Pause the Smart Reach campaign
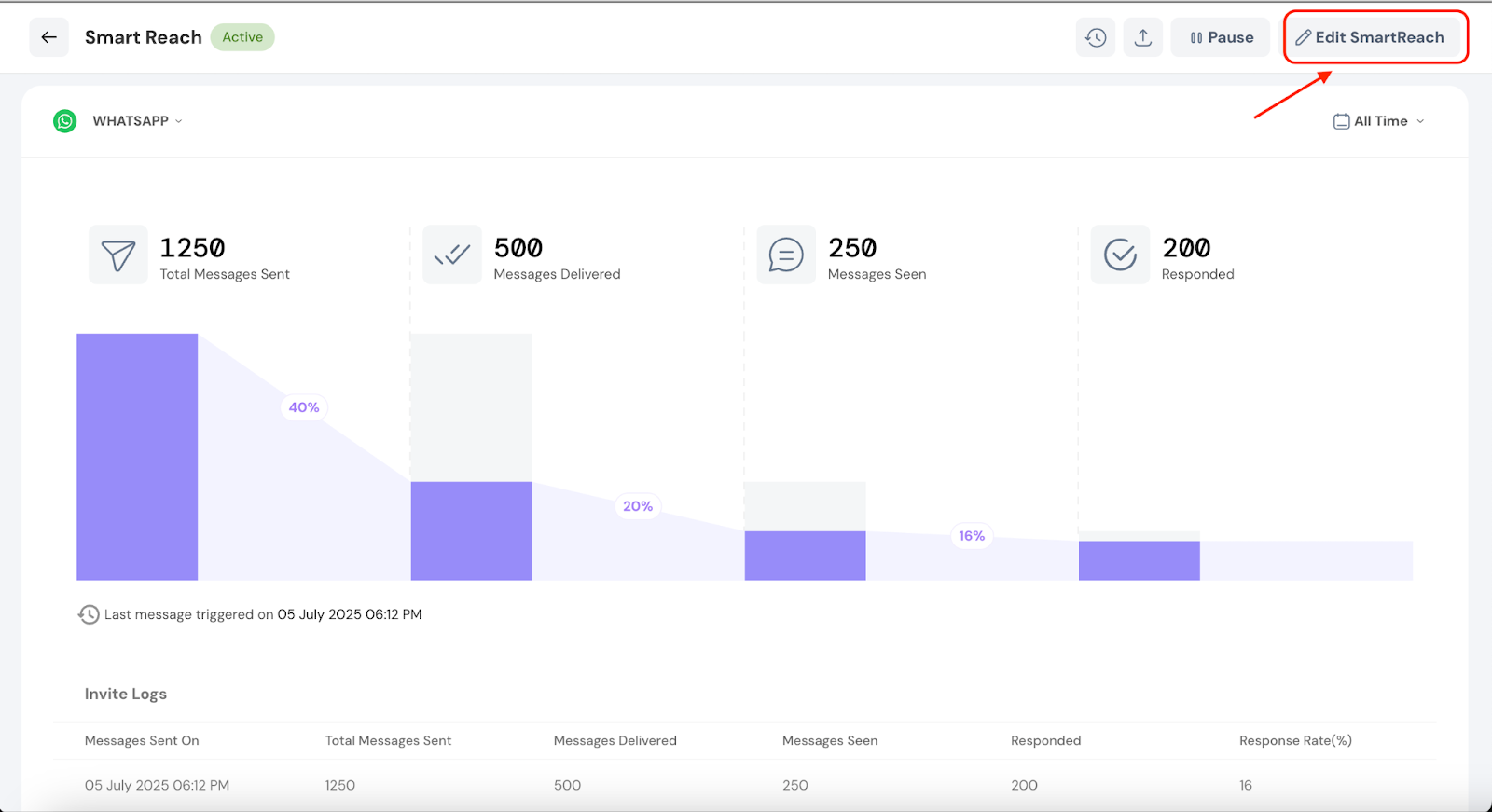This screenshot has height=812, width=1492. pyautogui.click(x=1221, y=37)
